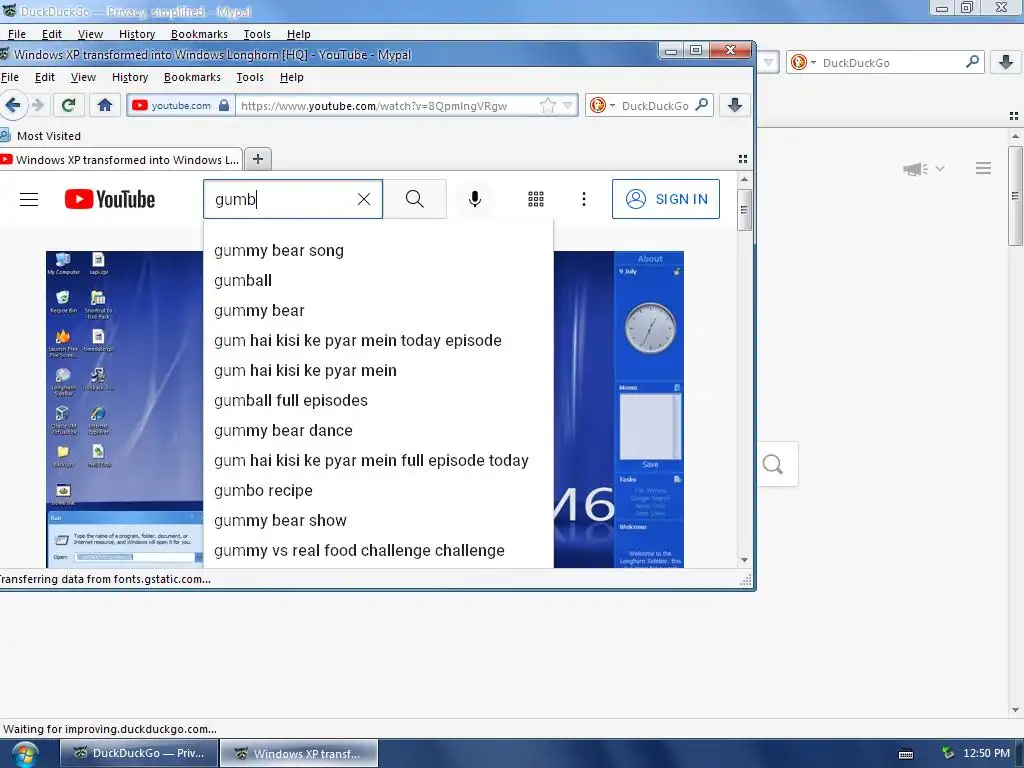Click the padlock site security icon
The height and width of the screenshot is (768, 1024).
pos(224,105)
